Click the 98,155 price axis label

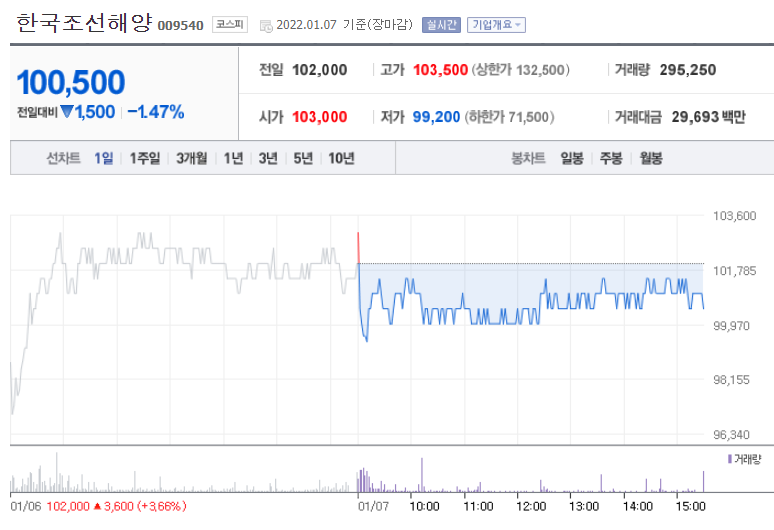coord(731,380)
